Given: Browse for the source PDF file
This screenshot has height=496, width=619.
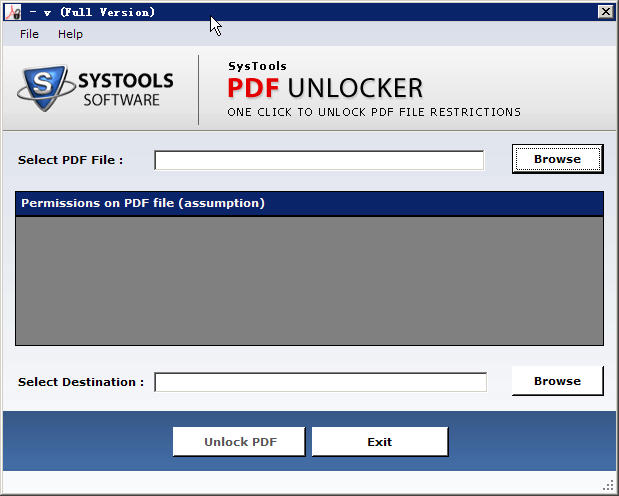Looking at the screenshot, I should 557,159.
